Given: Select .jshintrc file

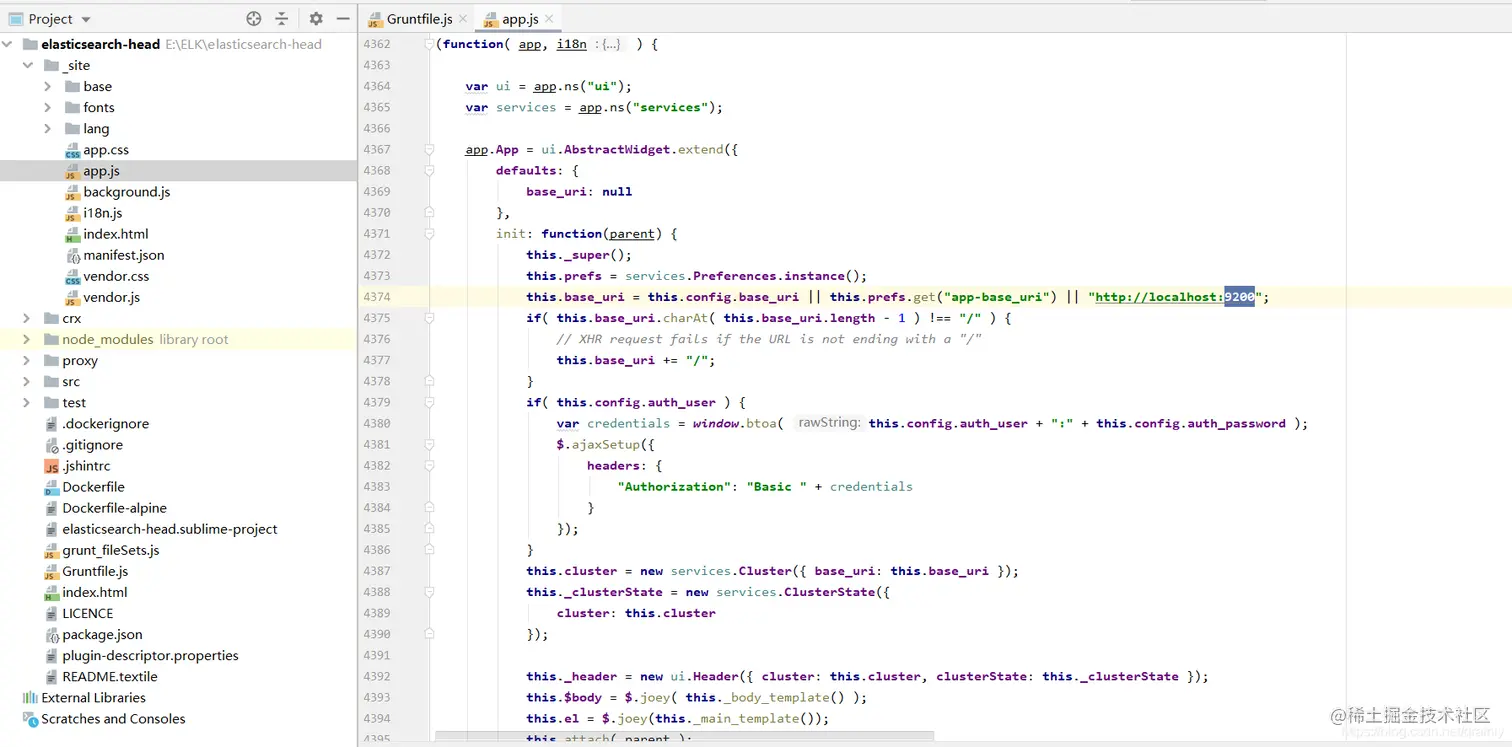Looking at the screenshot, I should (x=86, y=466).
